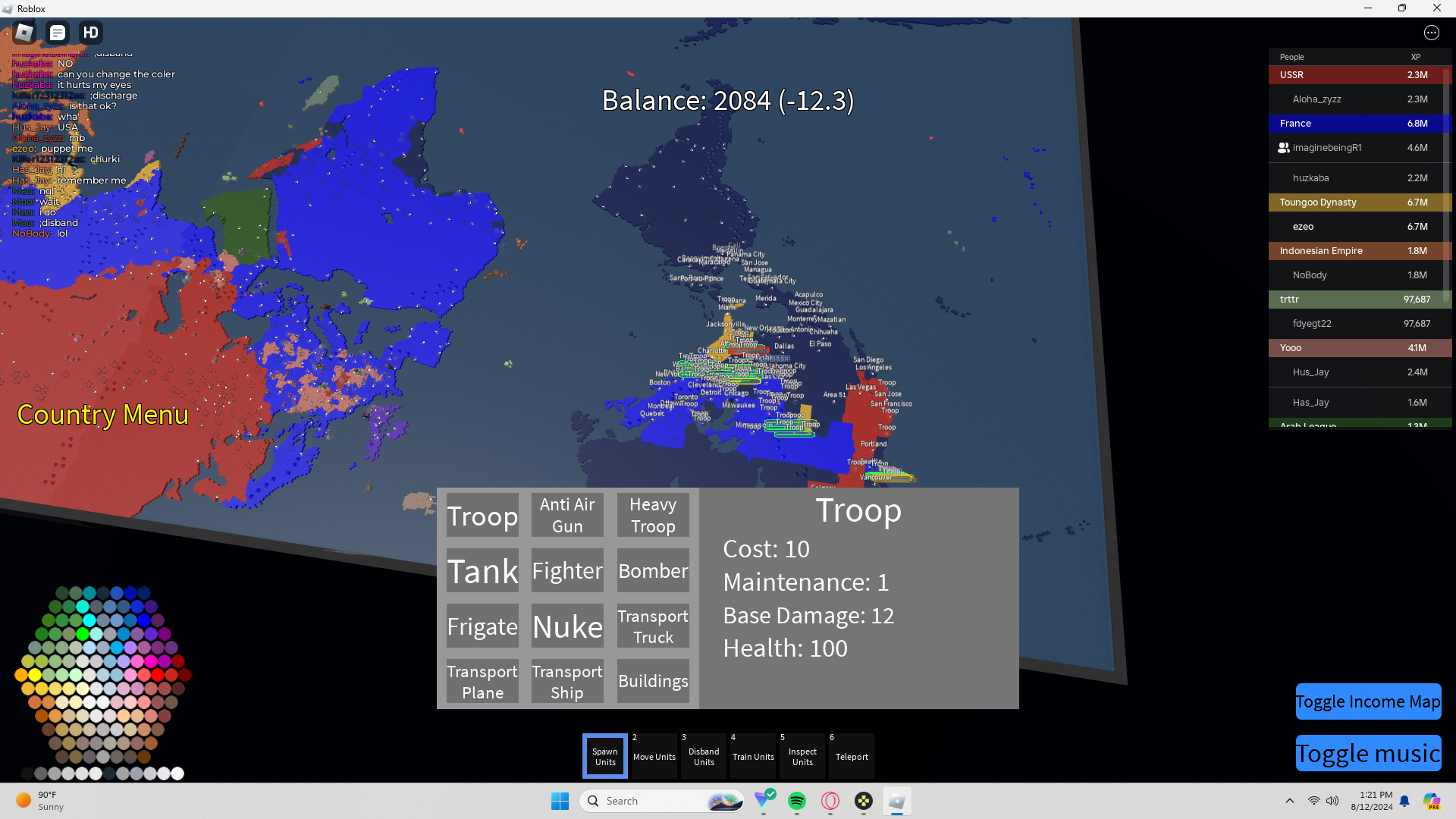Toggle the chat window icon
Viewport: 1456px width, 819px height.
click(58, 33)
